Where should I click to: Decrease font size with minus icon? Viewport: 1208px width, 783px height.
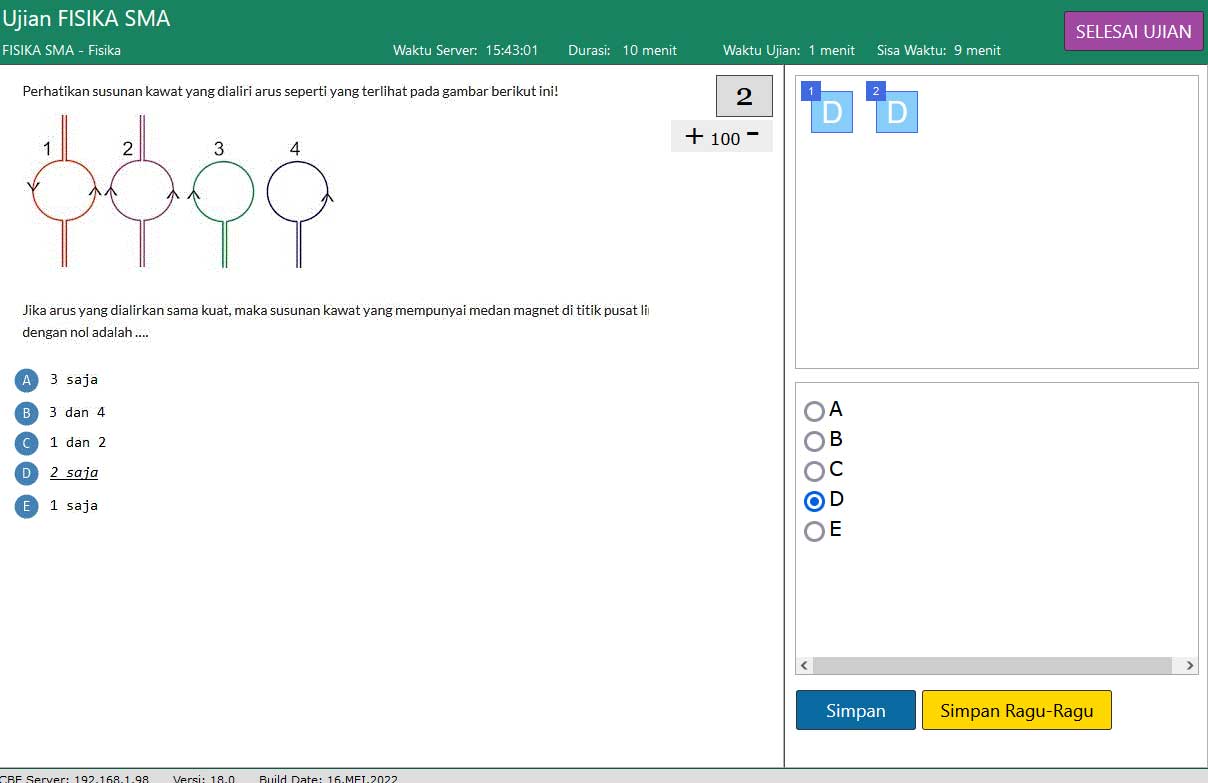752,134
